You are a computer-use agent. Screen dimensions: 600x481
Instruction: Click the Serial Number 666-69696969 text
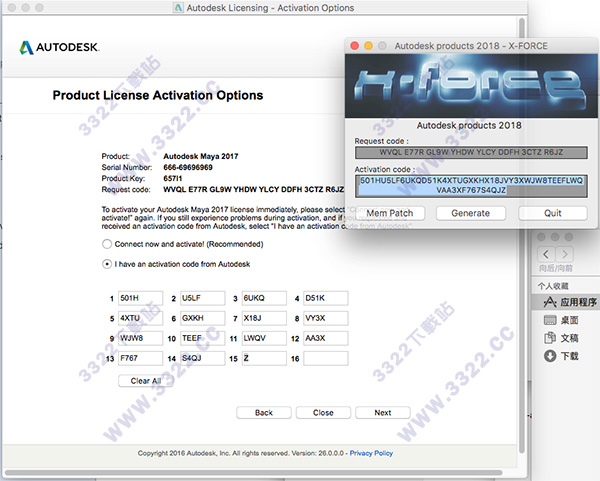coord(188,167)
